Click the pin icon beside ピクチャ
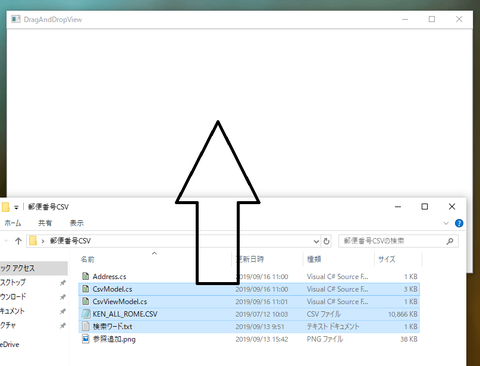The image size is (480, 366). [62, 326]
